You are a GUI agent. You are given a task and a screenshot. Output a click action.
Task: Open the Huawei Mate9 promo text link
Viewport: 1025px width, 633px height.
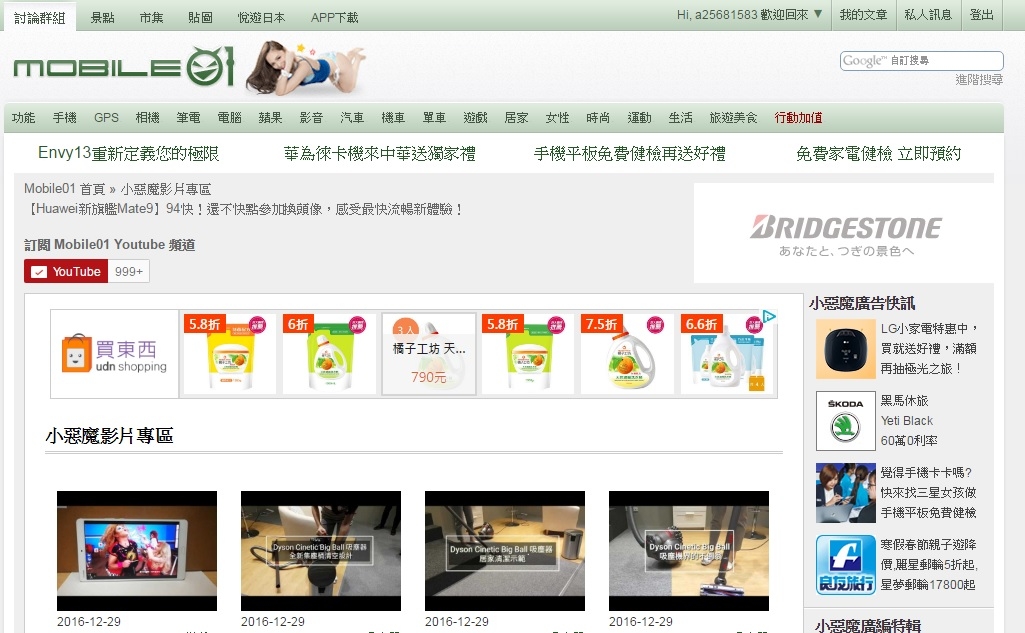[x=245, y=209]
